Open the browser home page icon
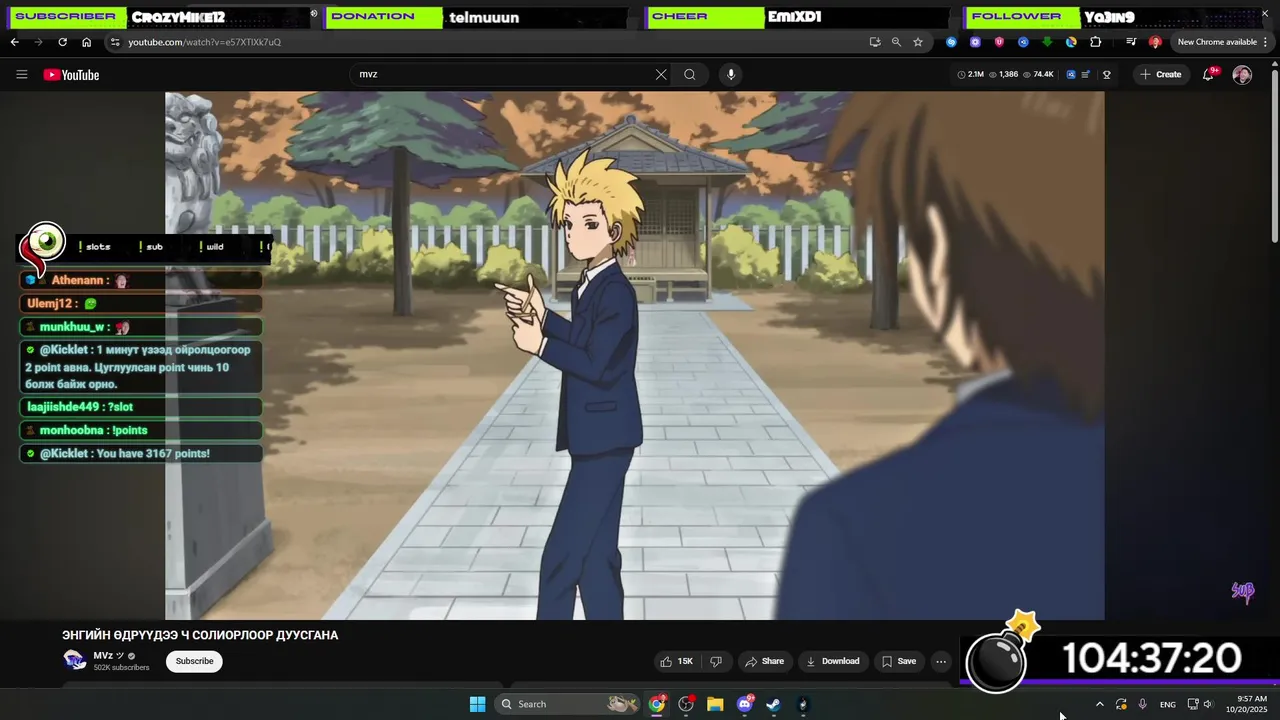The height and width of the screenshot is (720, 1280). [x=86, y=42]
